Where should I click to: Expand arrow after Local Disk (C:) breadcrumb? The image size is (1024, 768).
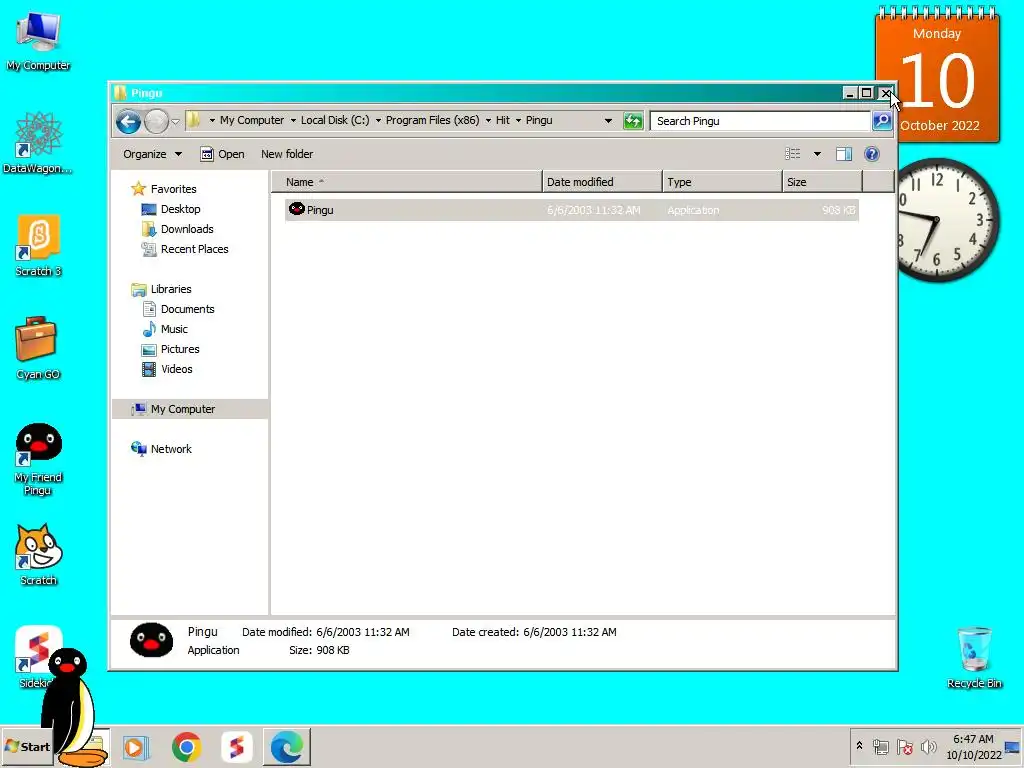pos(377,121)
